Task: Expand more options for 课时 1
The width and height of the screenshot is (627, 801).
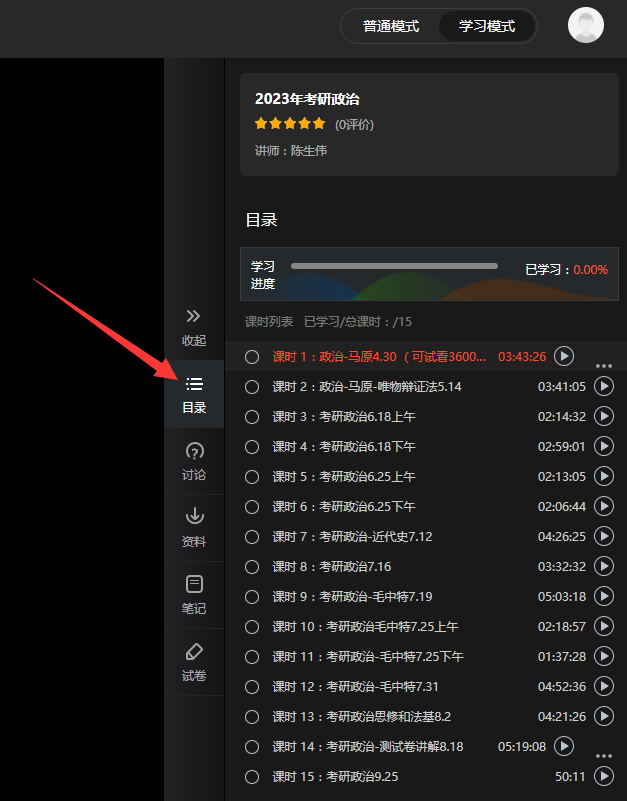Action: tap(604, 366)
